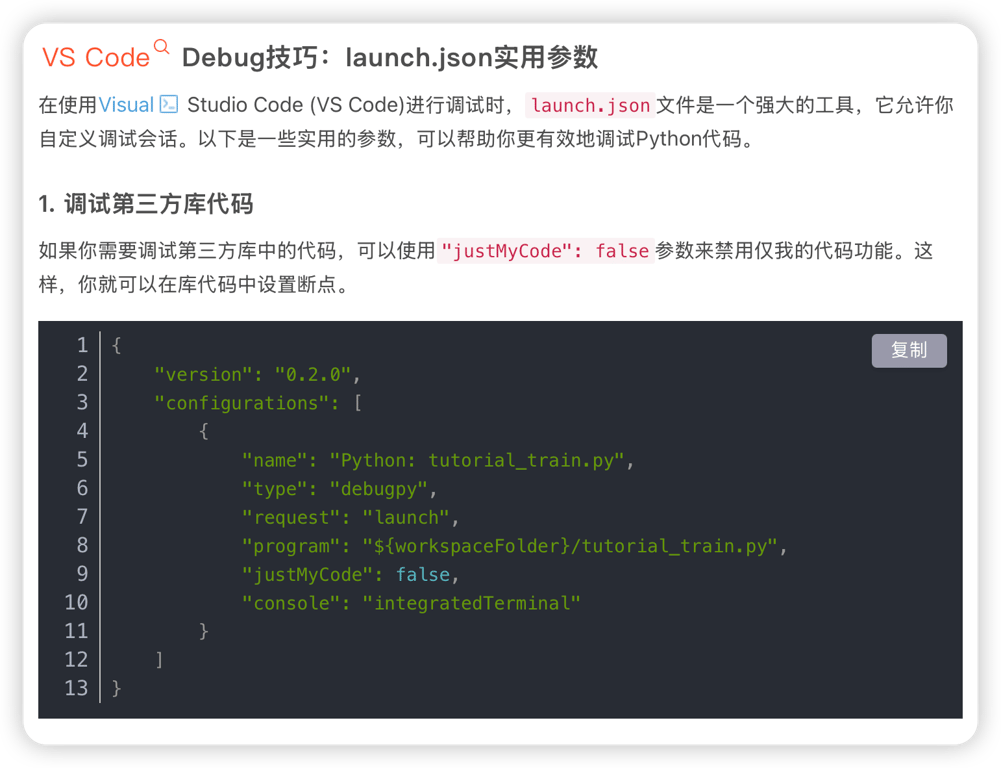Click the title Debug技巧：launch.json实用参数
Viewport: 1001px width, 768px height.
[389, 57]
